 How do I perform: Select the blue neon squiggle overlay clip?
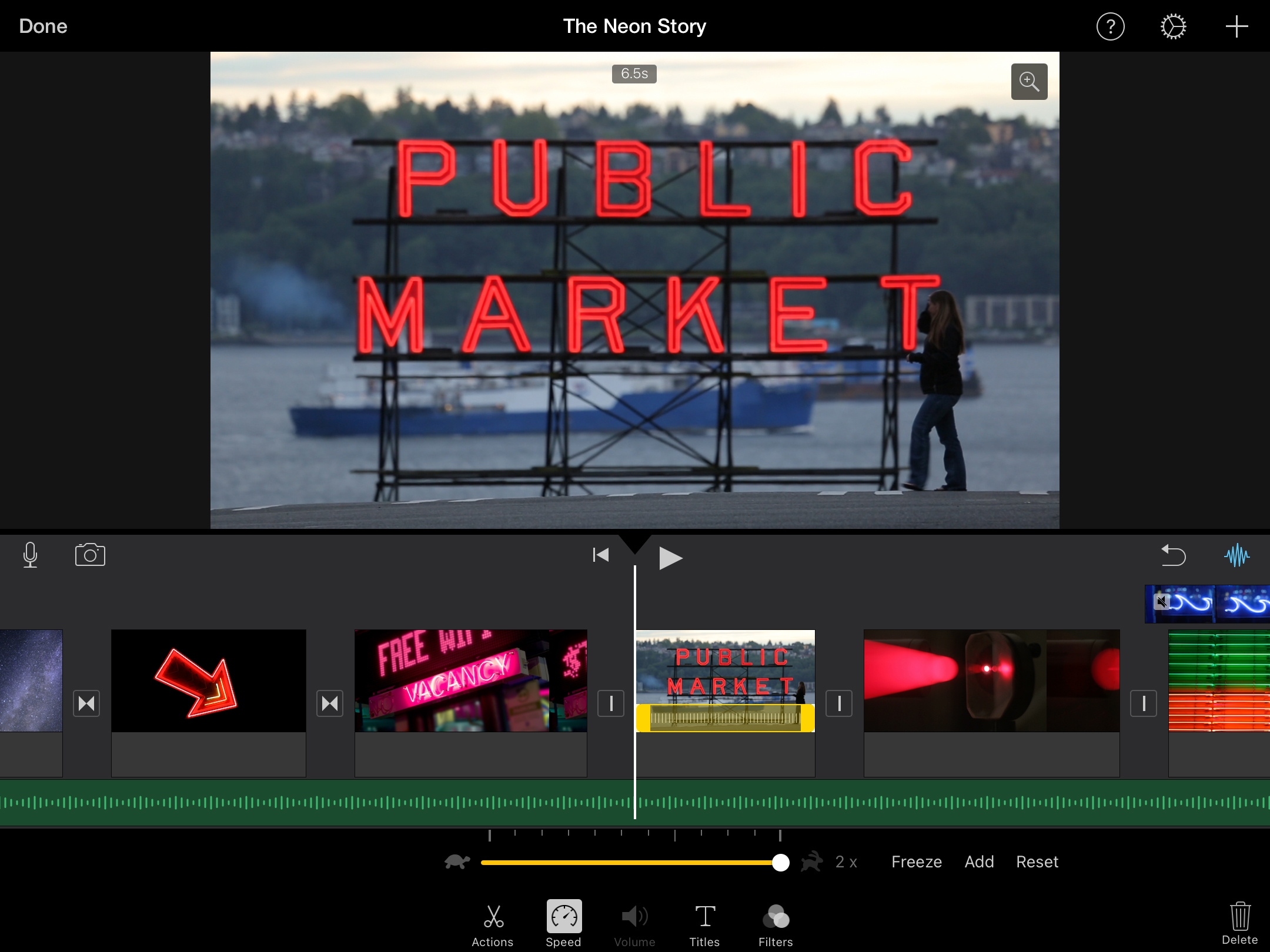pyautogui.click(x=1208, y=604)
